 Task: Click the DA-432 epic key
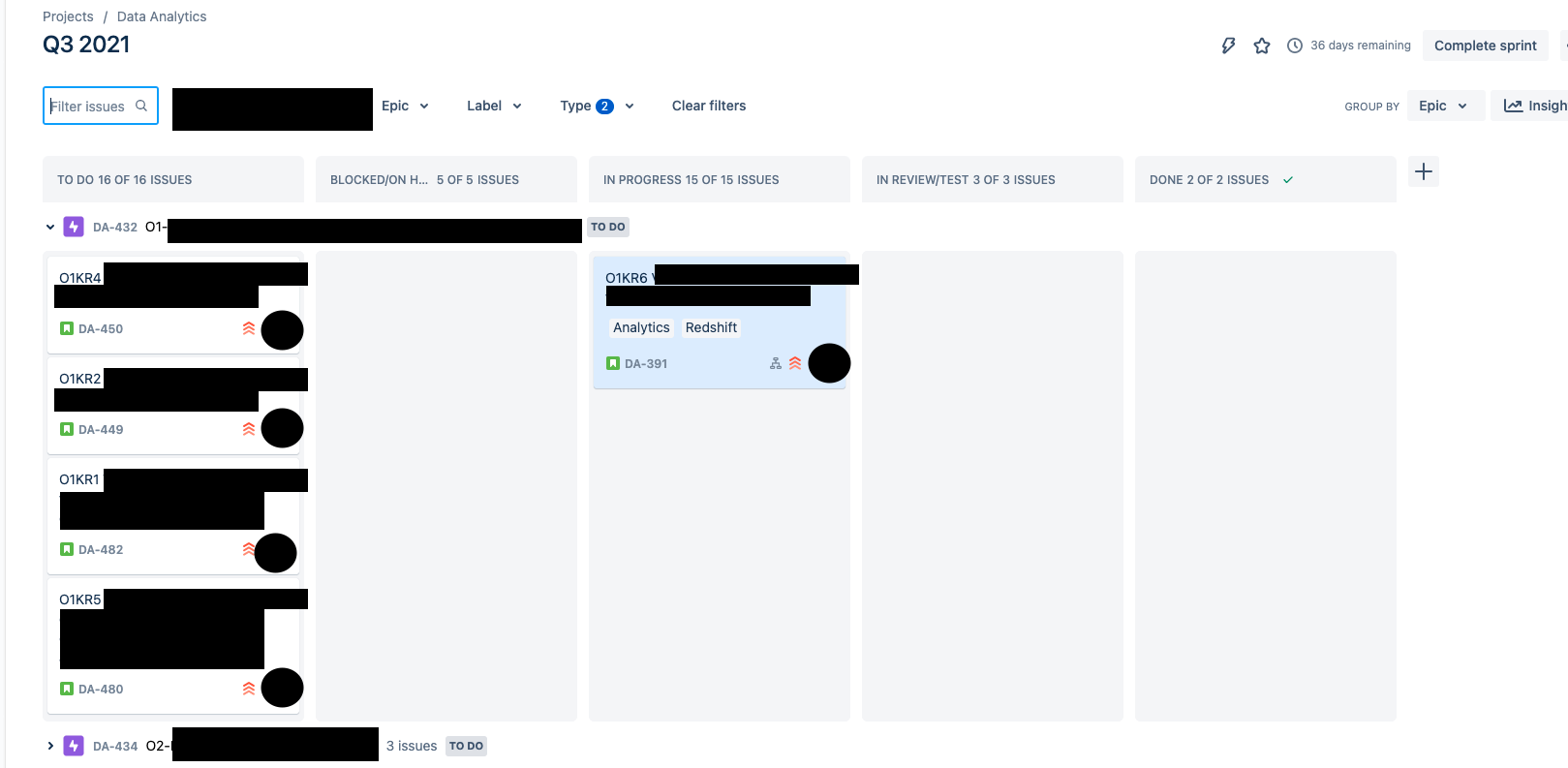(x=115, y=227)
